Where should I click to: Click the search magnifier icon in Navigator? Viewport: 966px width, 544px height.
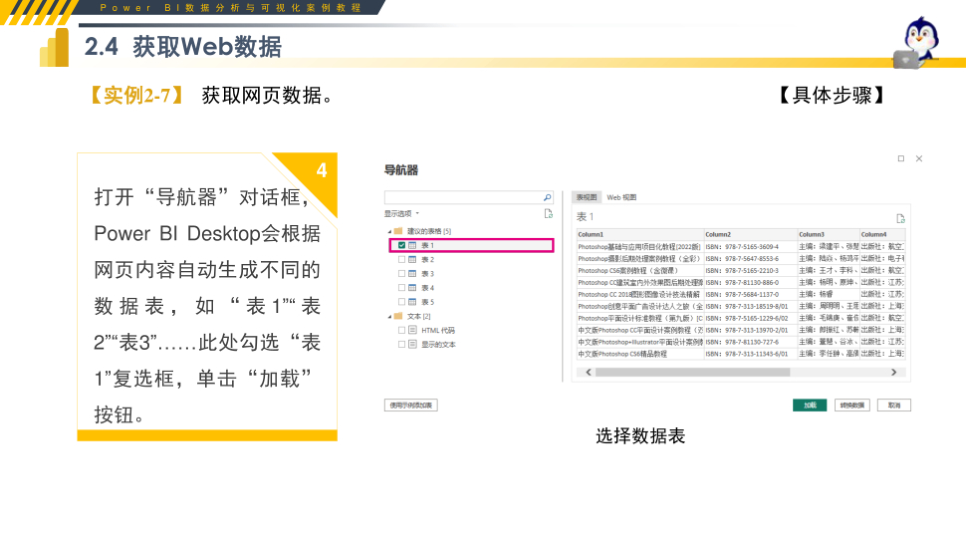tap(547, 197)
